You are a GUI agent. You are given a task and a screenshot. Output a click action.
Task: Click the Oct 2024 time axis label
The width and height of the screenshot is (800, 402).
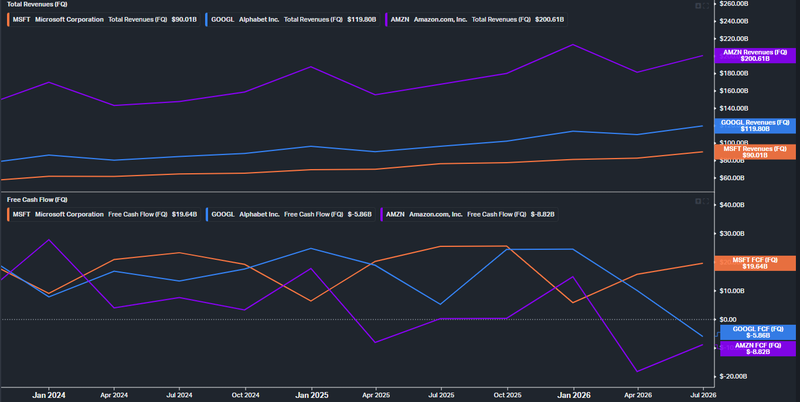[245, 395]
